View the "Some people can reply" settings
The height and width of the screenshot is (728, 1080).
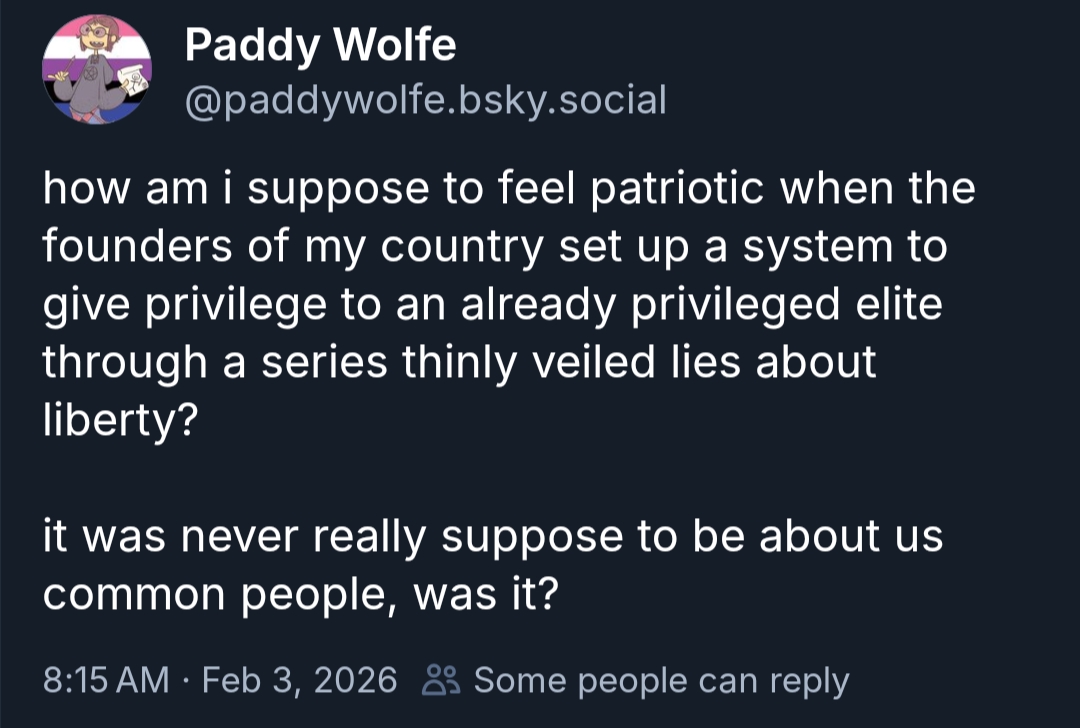click(661, 681)
